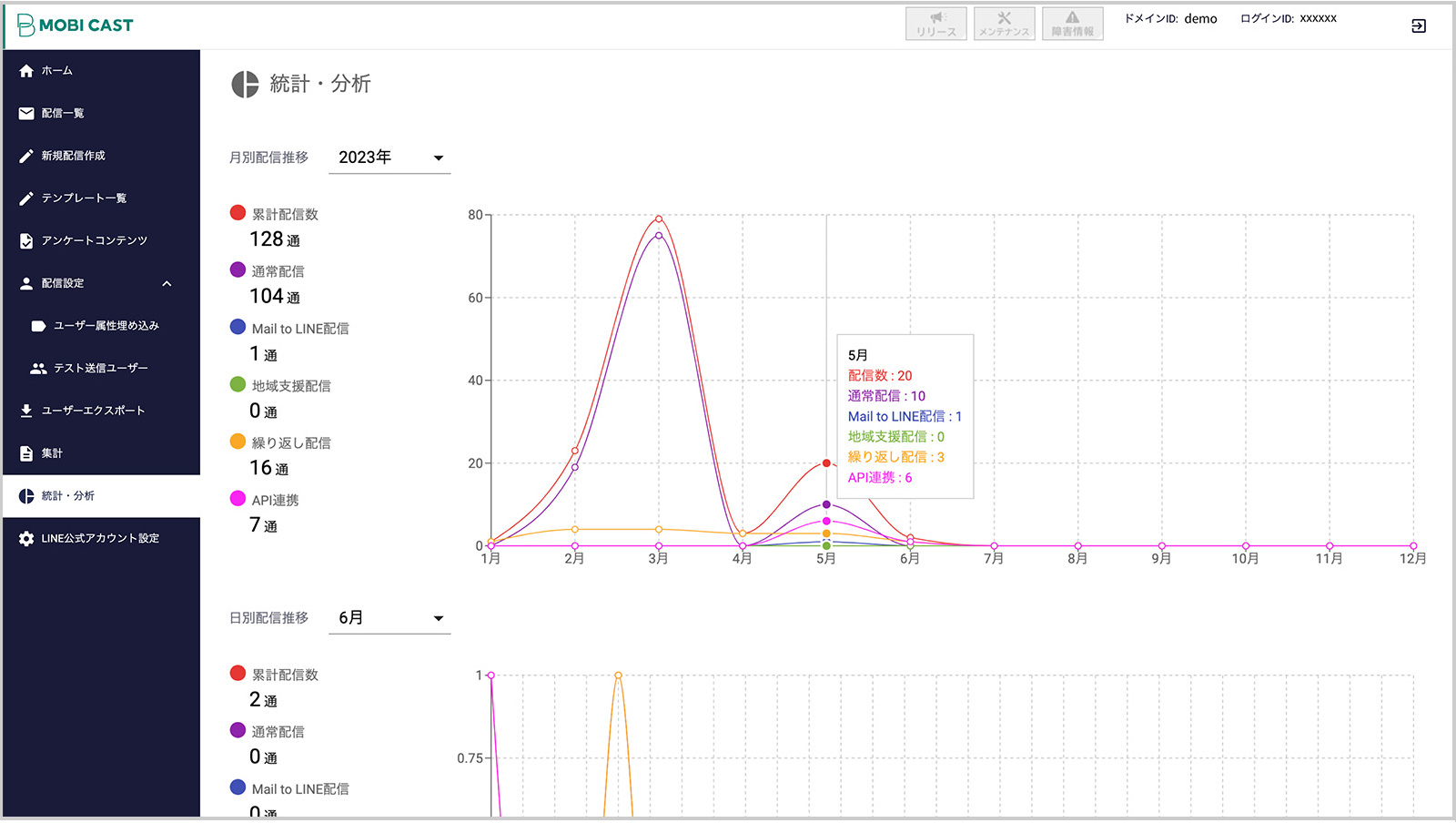Click the logout icon at top right
This screenshot has height=823, width=1456.
pyautogui.click(x=1419, y=26)
